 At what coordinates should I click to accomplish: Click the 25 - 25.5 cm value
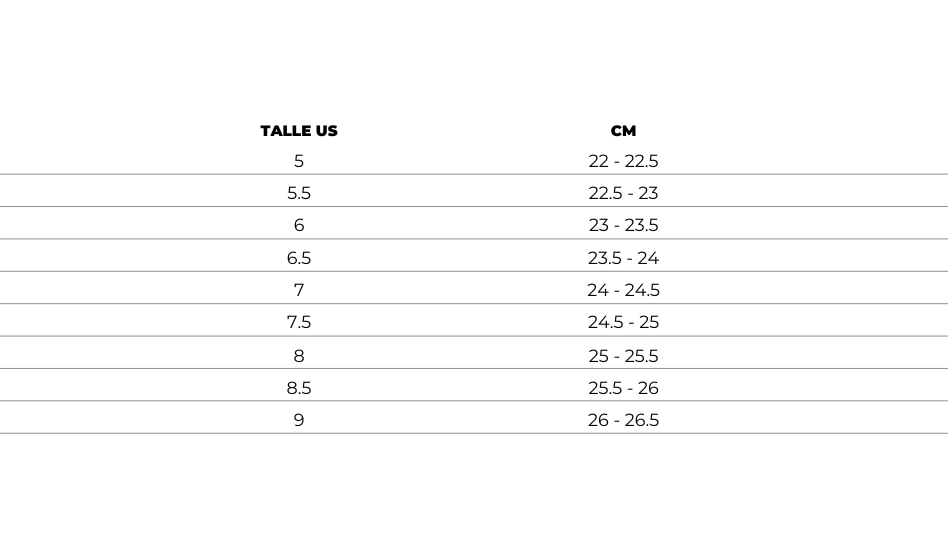(x=623, y=356)
